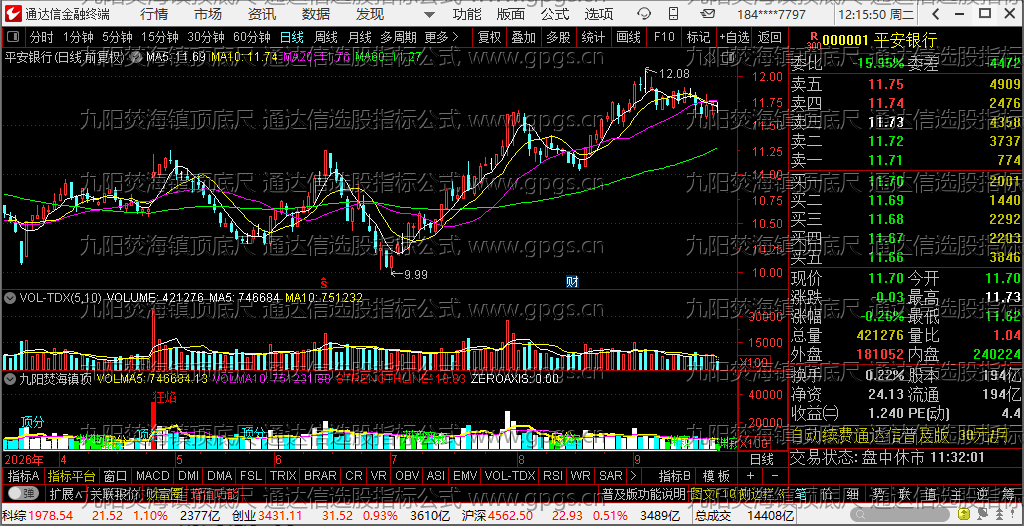Select the 60分钟 period

point(251,37)
